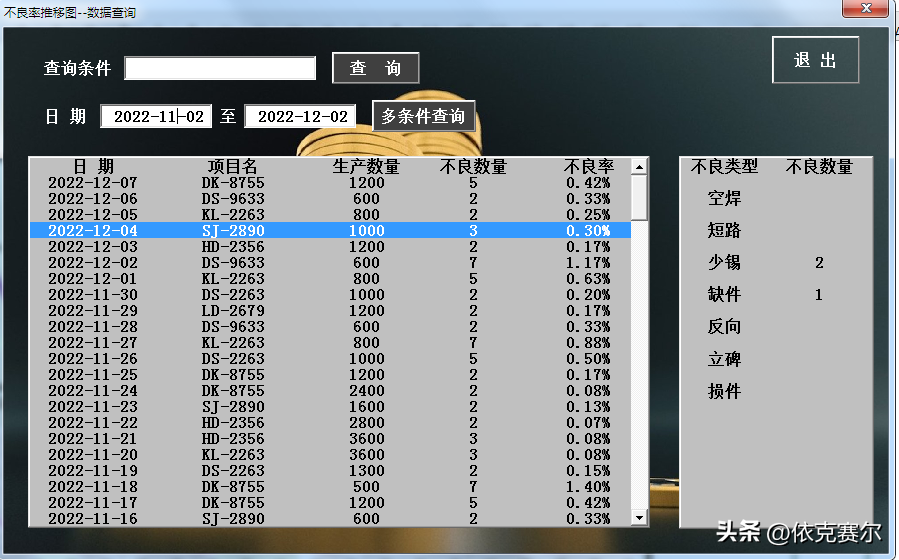899x560 pixels.
Task: Select the 2022-11-29 LD-2679 row
Action: (330, 311)
